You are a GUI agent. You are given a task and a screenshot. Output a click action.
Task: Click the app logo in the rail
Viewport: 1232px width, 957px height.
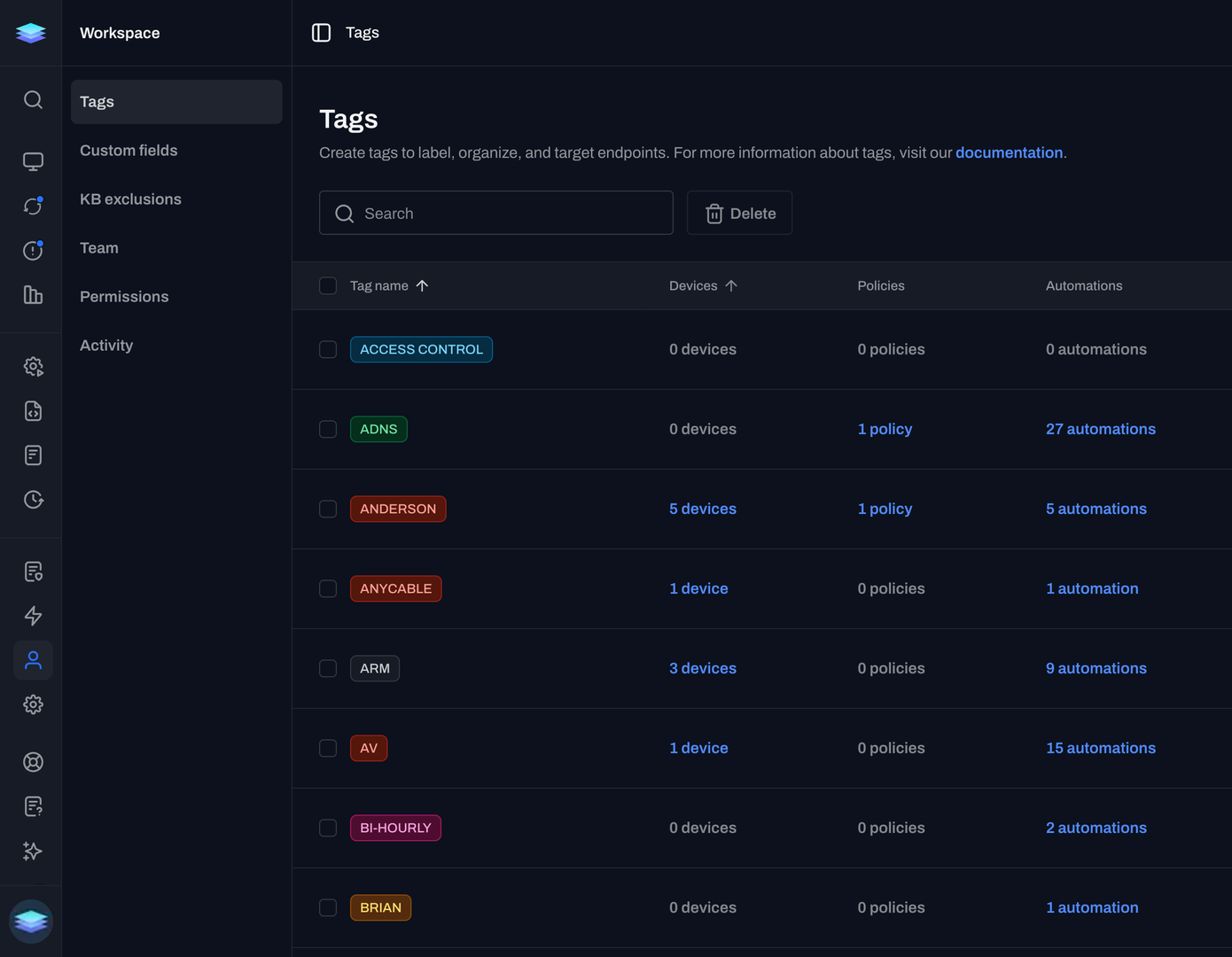(x=31, y=33)
